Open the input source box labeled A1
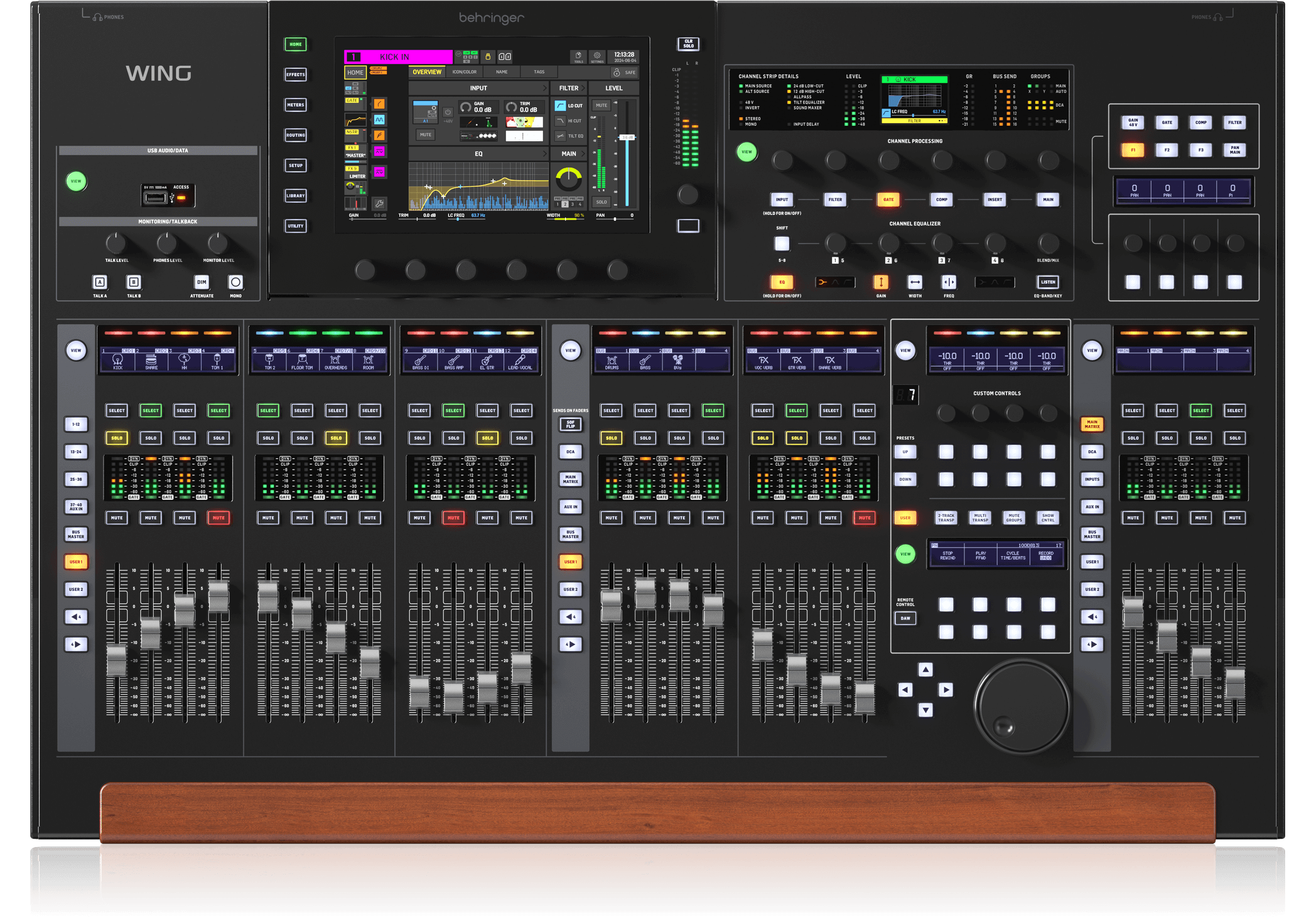1316x921 pixels. pyautogui.click(x=425, y=112)
